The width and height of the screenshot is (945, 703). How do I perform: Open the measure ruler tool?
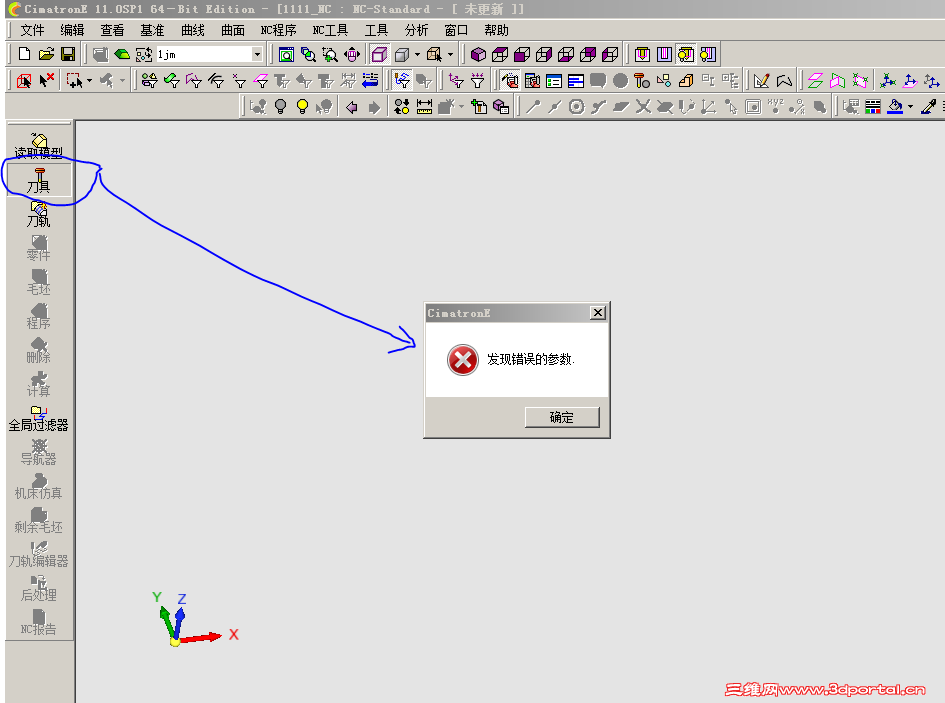[424, 107]
